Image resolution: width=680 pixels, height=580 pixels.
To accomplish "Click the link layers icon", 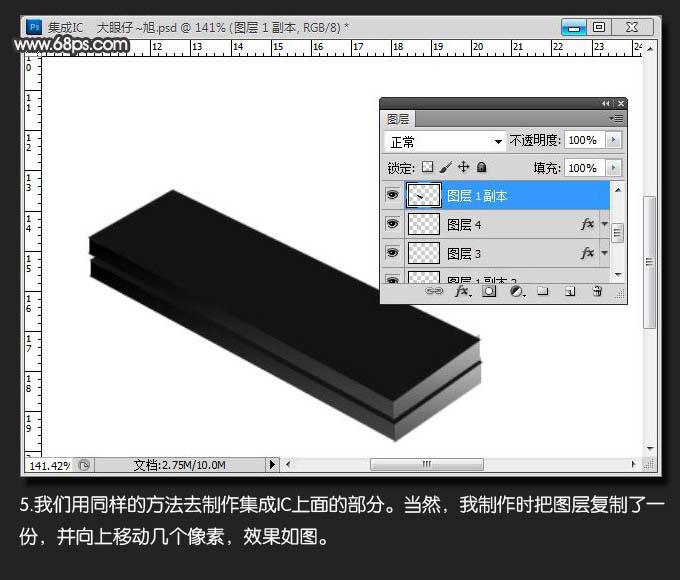I will (434, 291).
